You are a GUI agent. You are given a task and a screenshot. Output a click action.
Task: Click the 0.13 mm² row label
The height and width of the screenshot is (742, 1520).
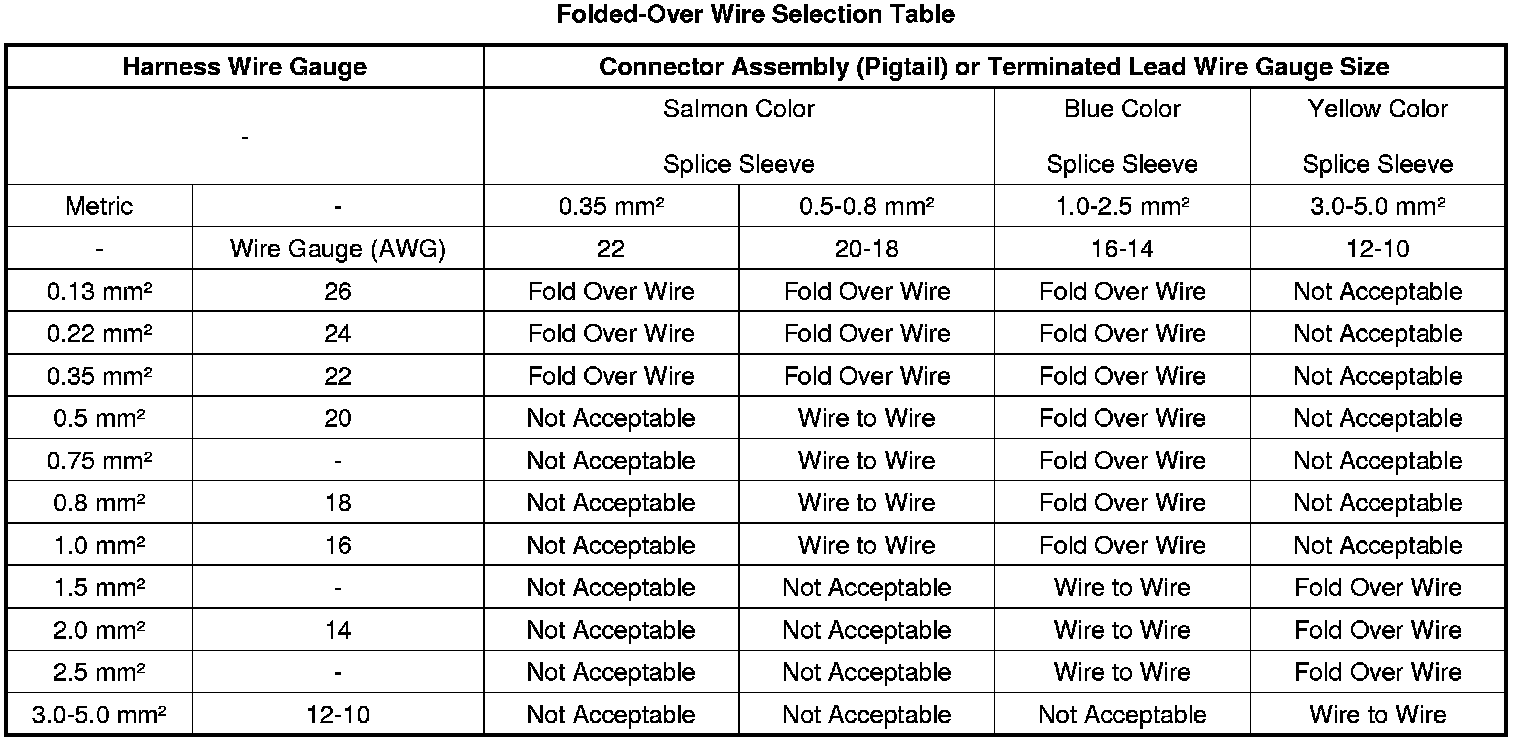point(99,292)
